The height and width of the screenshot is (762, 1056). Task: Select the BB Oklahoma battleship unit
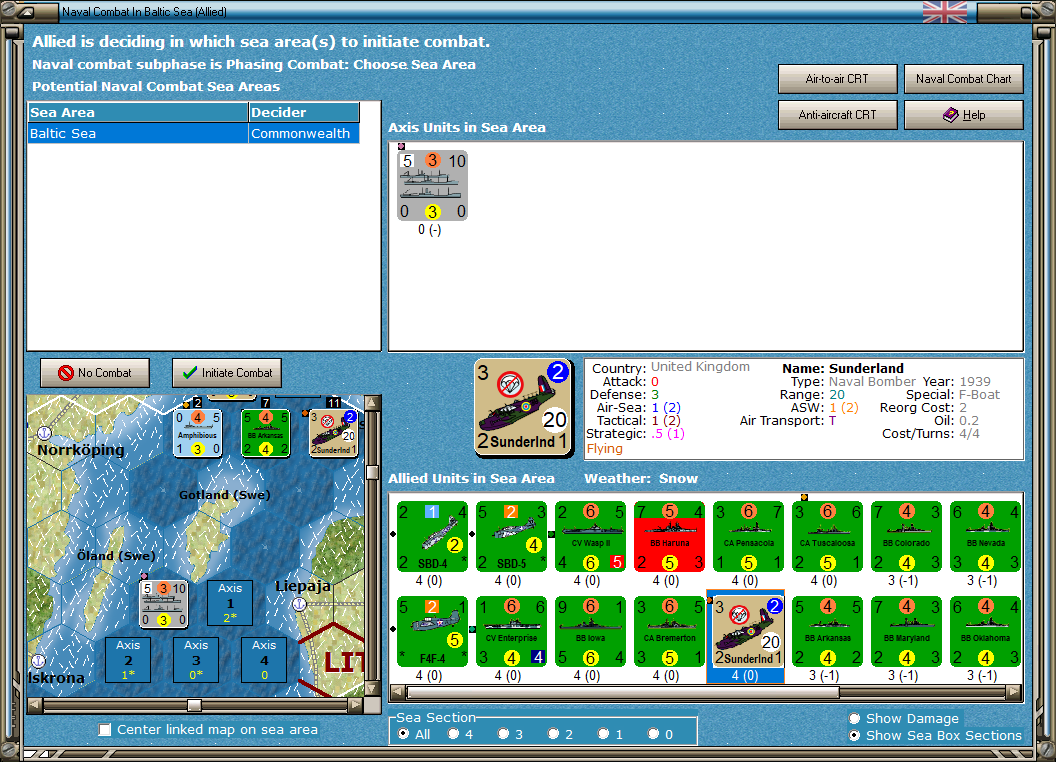[985, 631]
